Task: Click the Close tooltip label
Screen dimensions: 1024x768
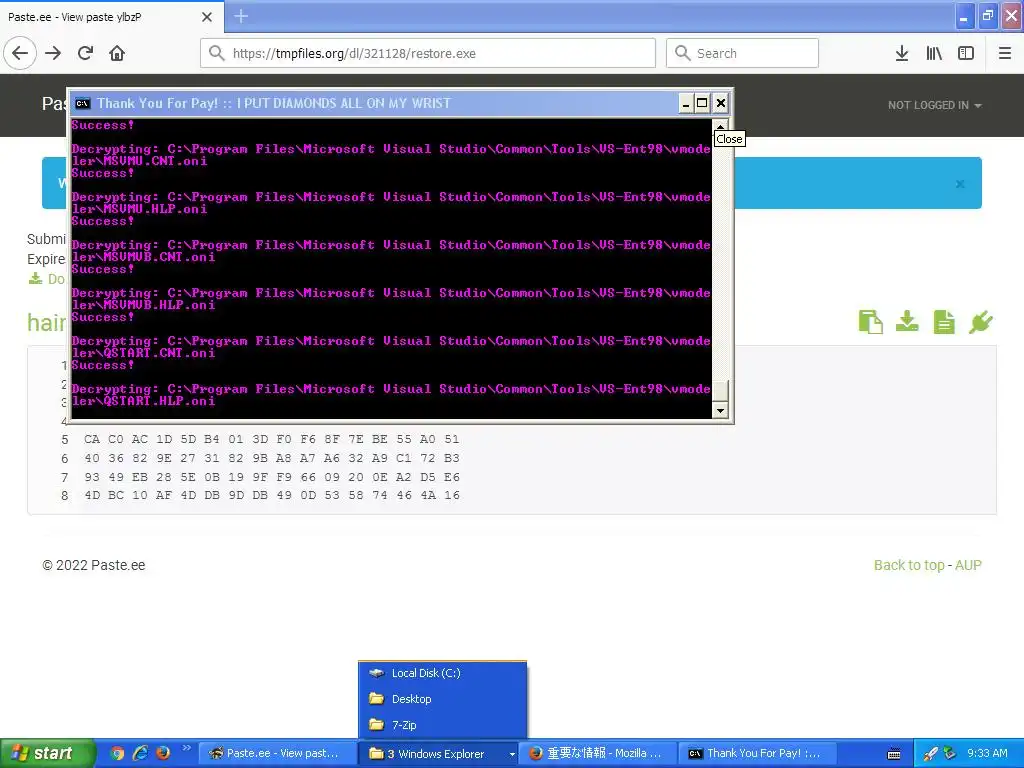Action: point(729,139)
